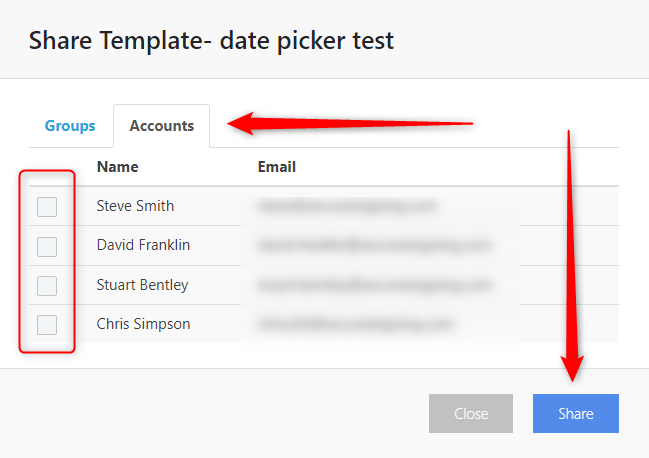Click the grey Close button
This screenshot has width=649, height=458.
point(471,414)
